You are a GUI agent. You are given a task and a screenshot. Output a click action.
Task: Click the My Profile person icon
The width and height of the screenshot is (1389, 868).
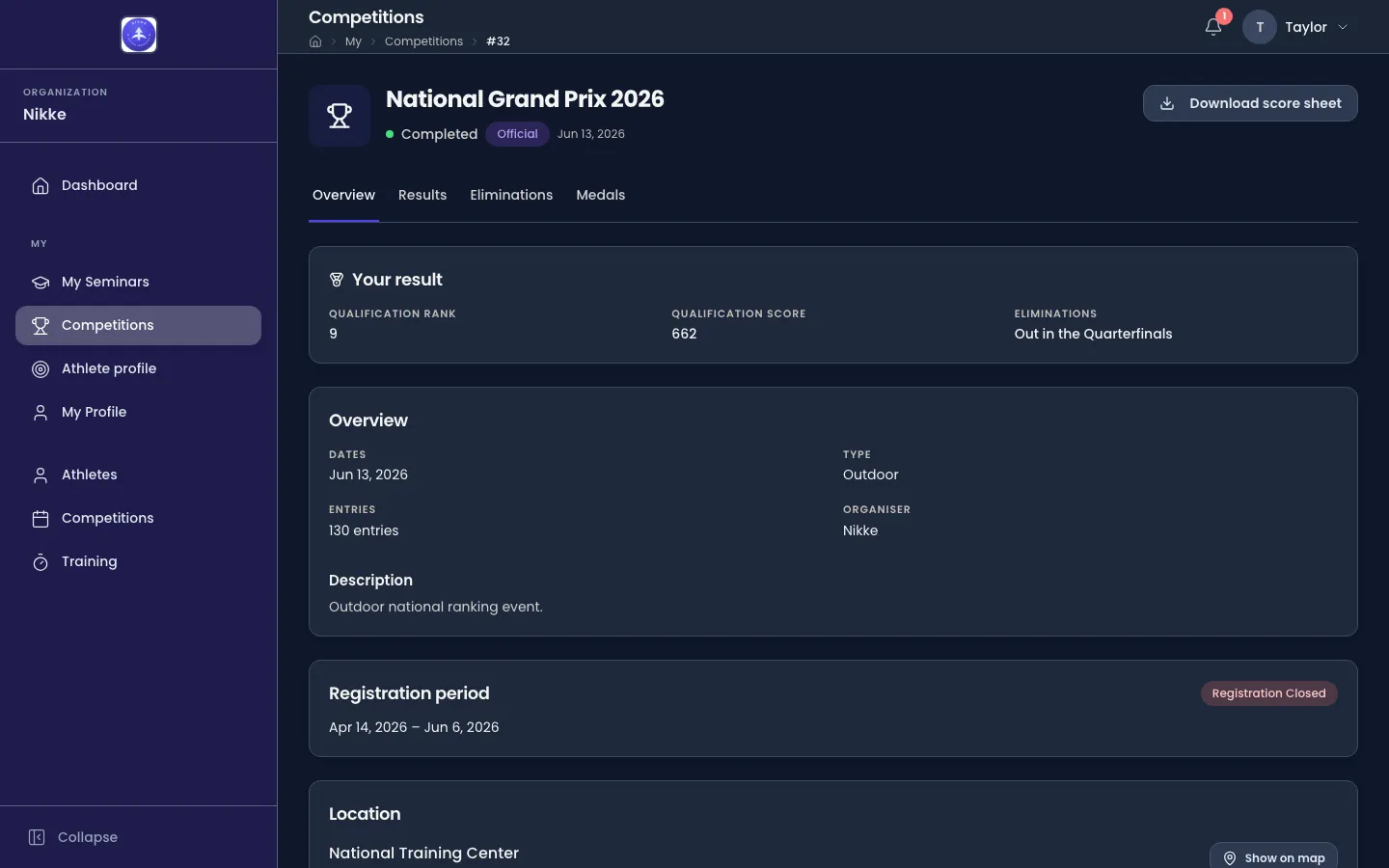pyautogui.click(x=41, y=412)
